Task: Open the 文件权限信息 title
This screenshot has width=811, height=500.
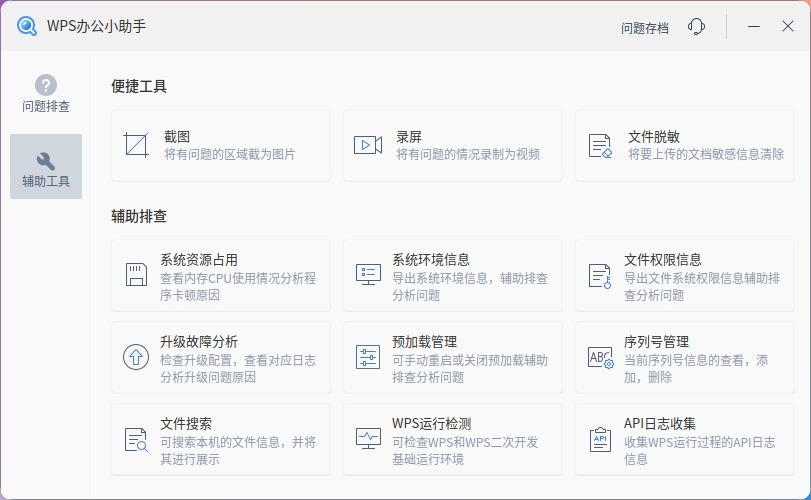Action: tap(663, 260)
